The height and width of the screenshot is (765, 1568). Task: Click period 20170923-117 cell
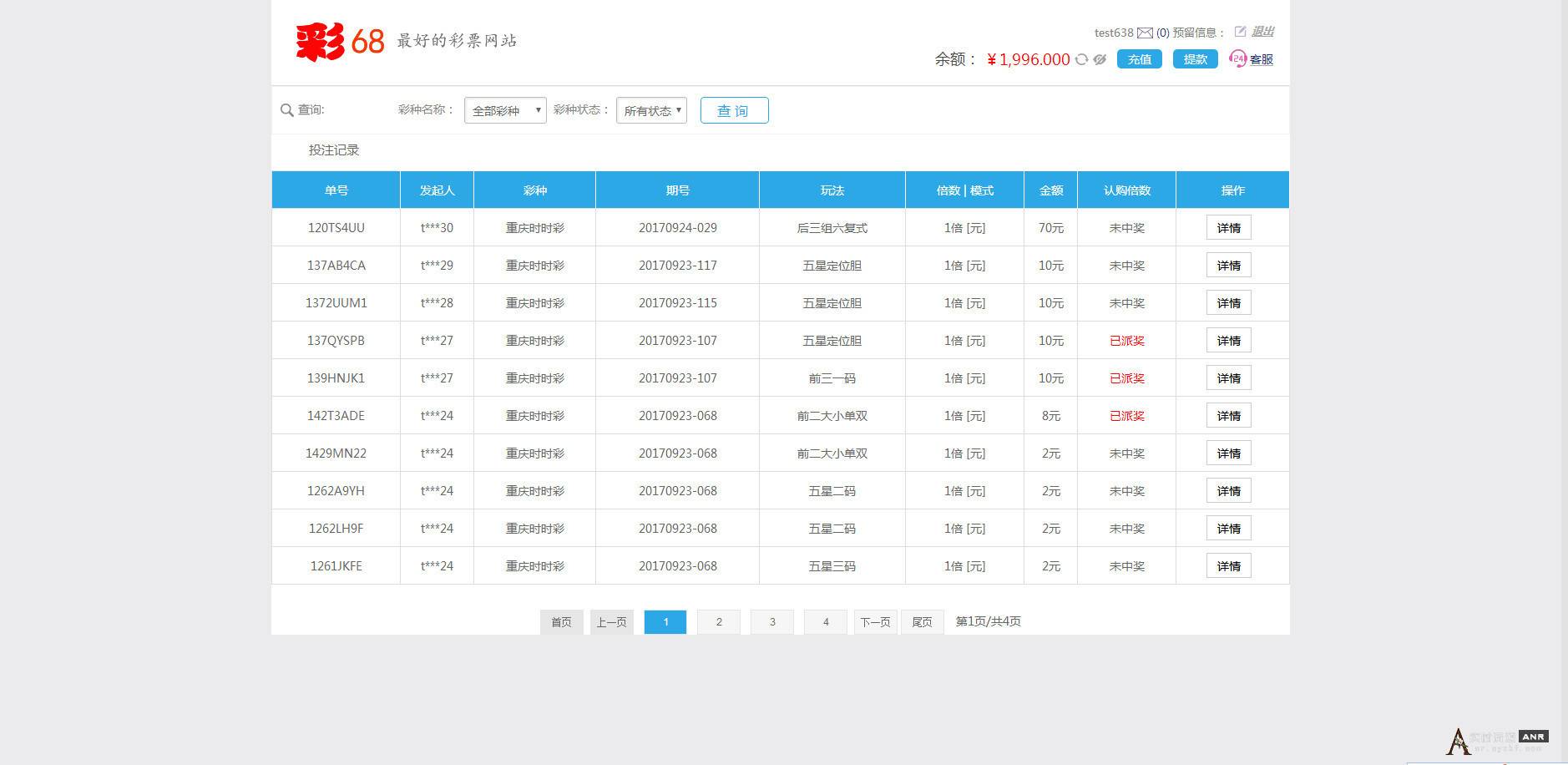pos(678,266)
